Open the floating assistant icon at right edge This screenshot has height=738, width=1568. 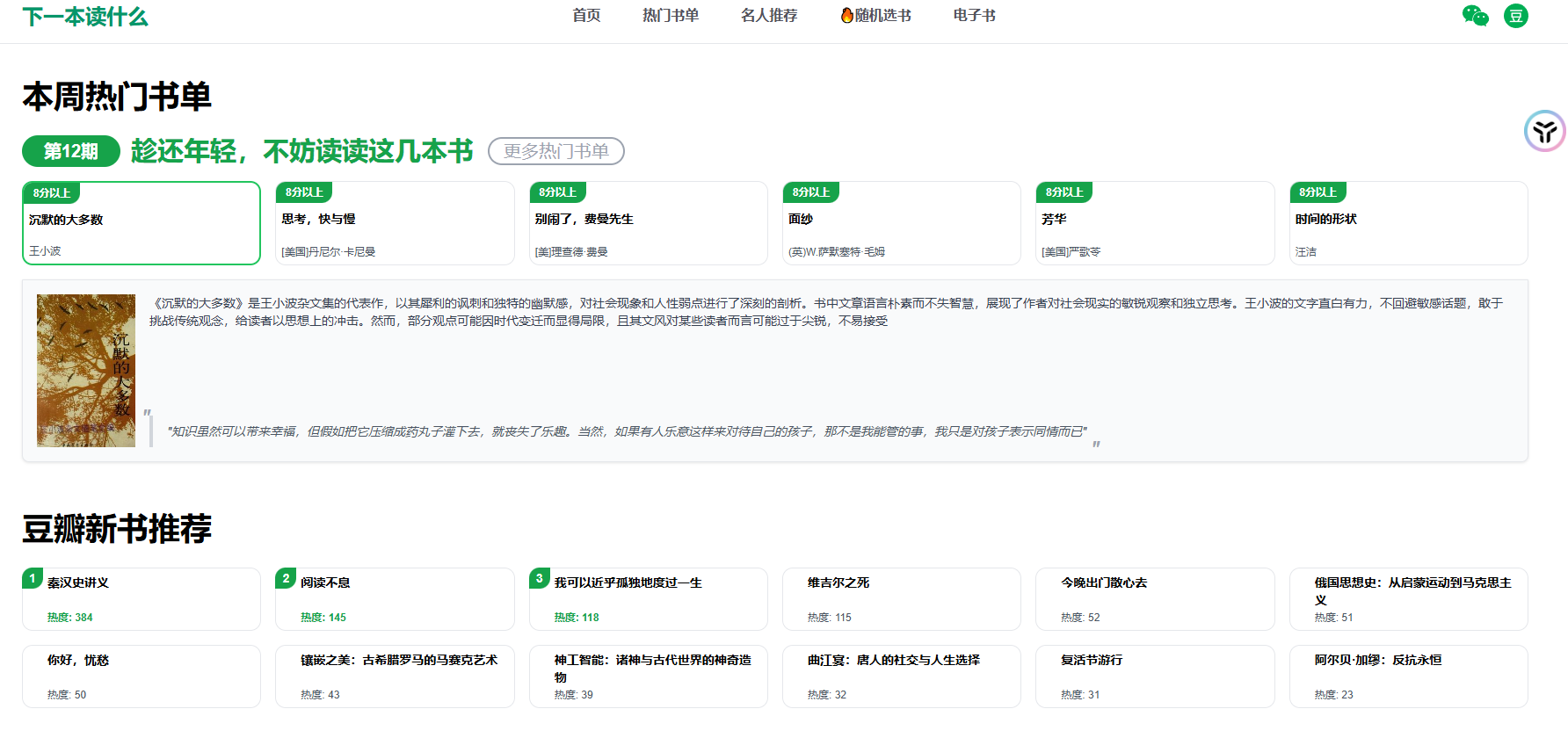coord(1545,132)
